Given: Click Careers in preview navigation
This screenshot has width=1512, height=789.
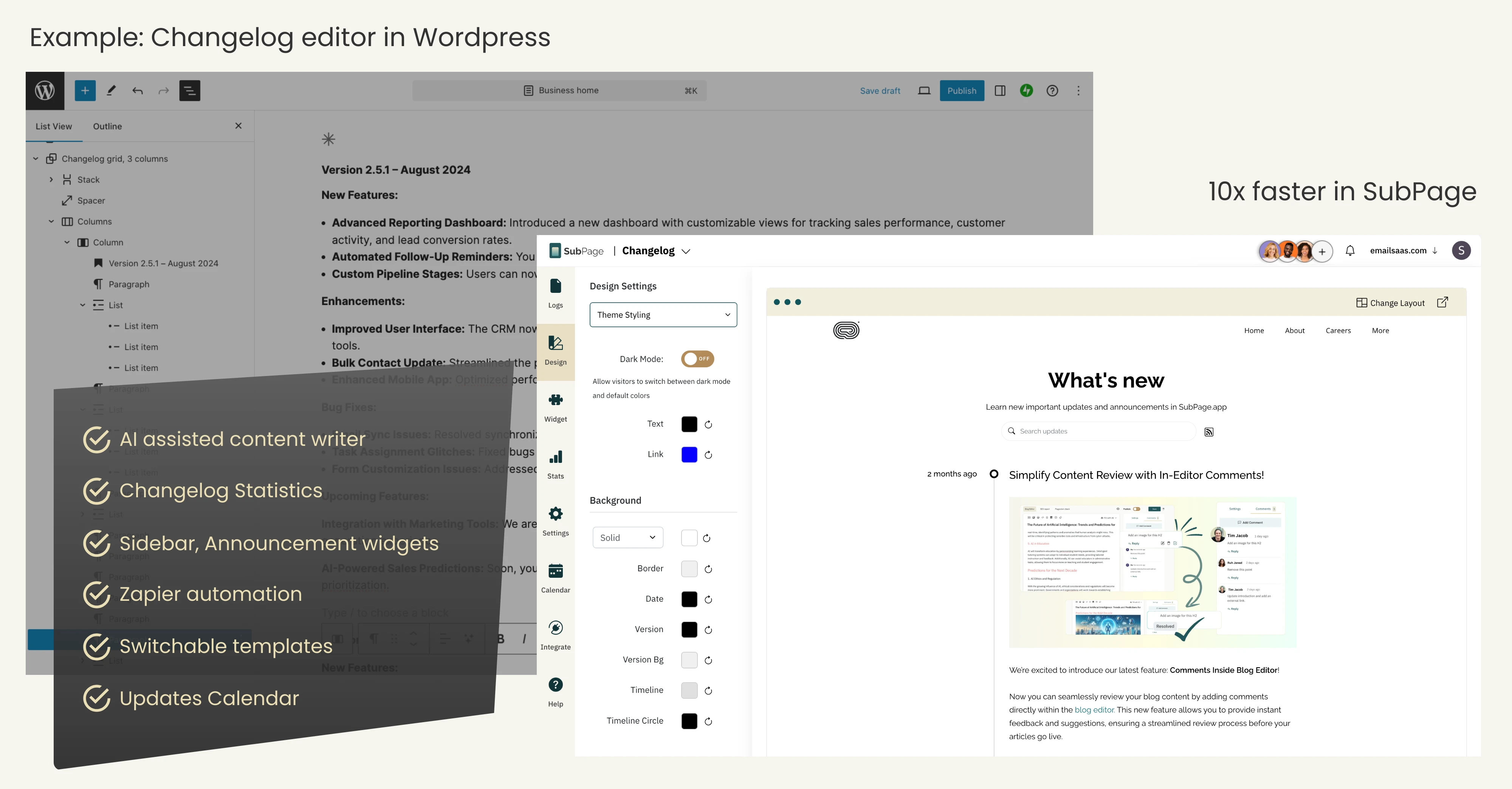Looking at the screenshot, I should point(1338,330).
